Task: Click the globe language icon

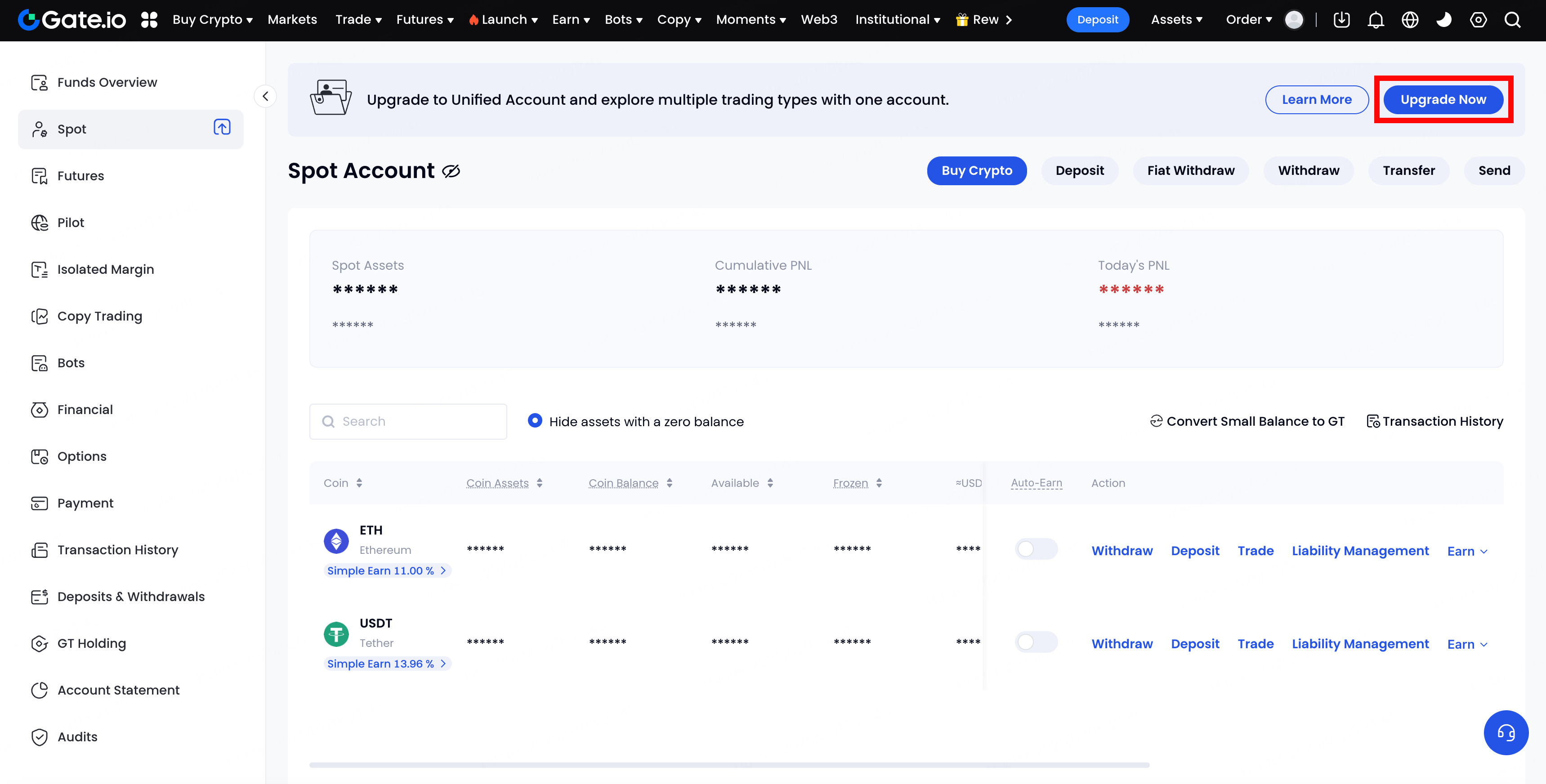Action: coord(1410,20)
